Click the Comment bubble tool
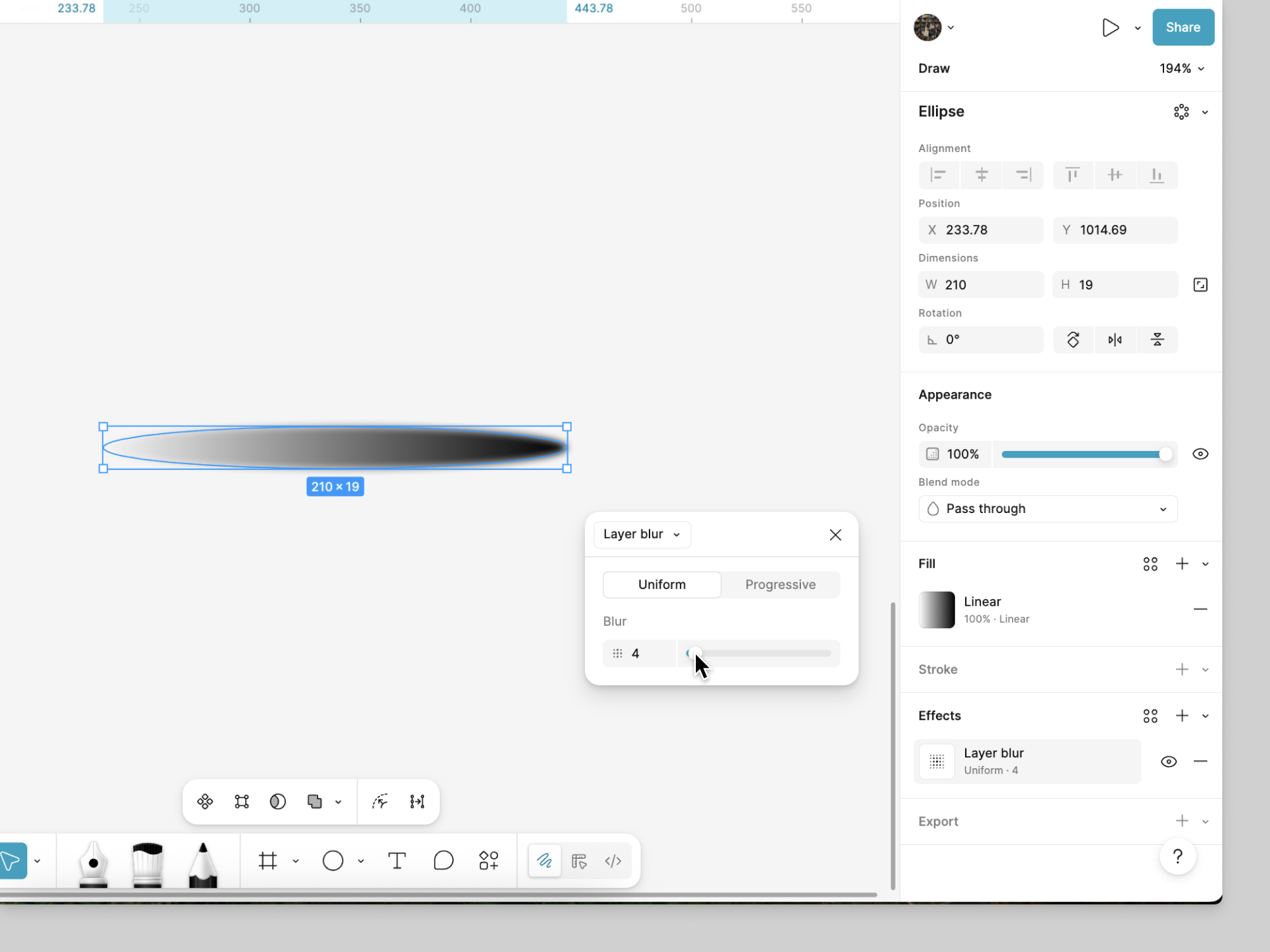Image resolution: width=1270 pixels, height=952 pixels. click(x=443, y=861)
